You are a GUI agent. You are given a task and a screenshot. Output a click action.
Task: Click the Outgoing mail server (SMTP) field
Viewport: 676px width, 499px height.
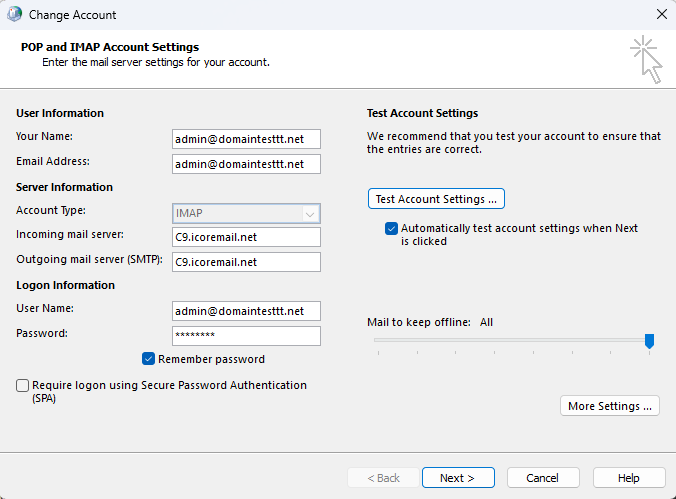(x=246, y=262)
